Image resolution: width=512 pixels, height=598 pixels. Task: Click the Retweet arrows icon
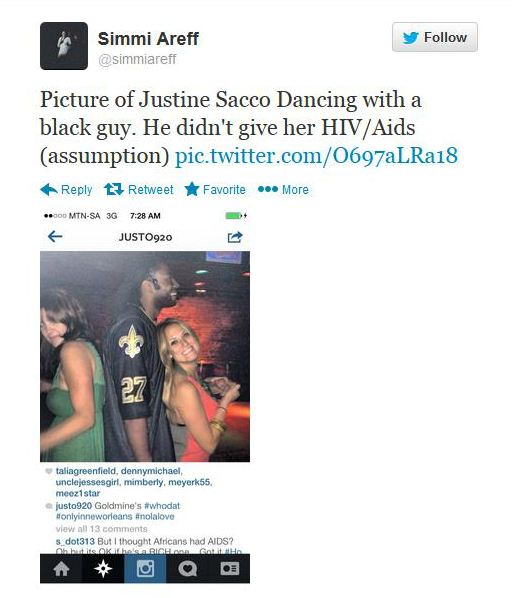(x=114, y=189)
